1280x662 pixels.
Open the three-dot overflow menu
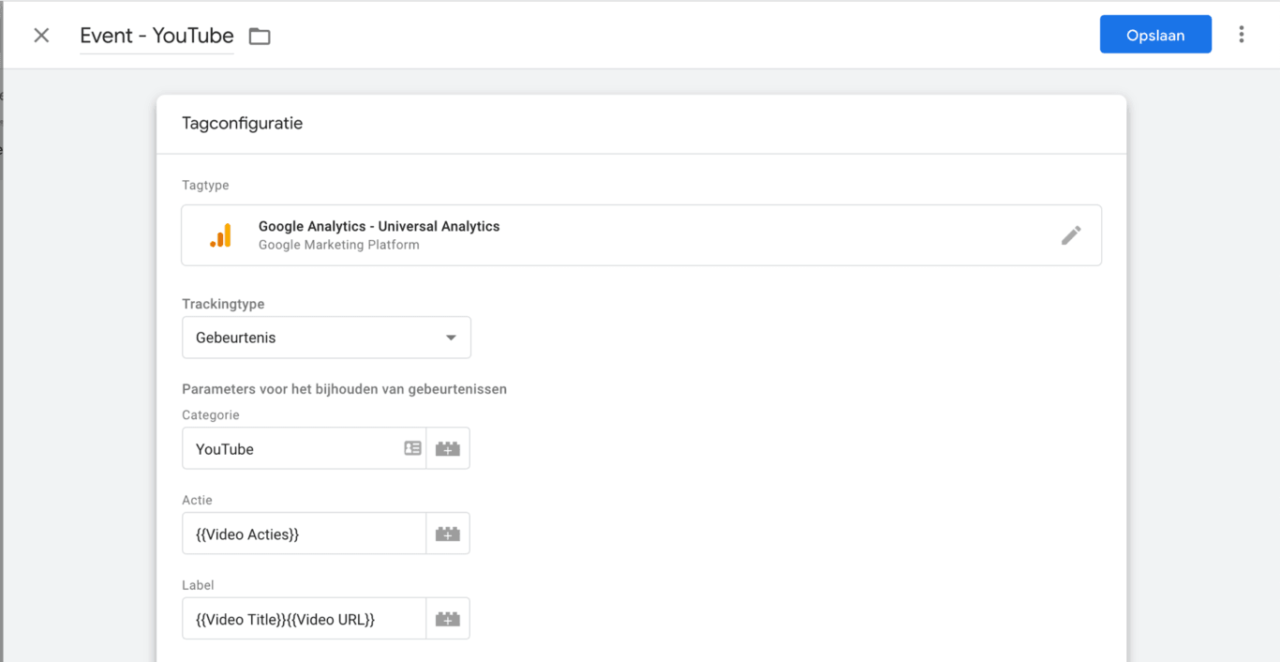coord(1241,33)
